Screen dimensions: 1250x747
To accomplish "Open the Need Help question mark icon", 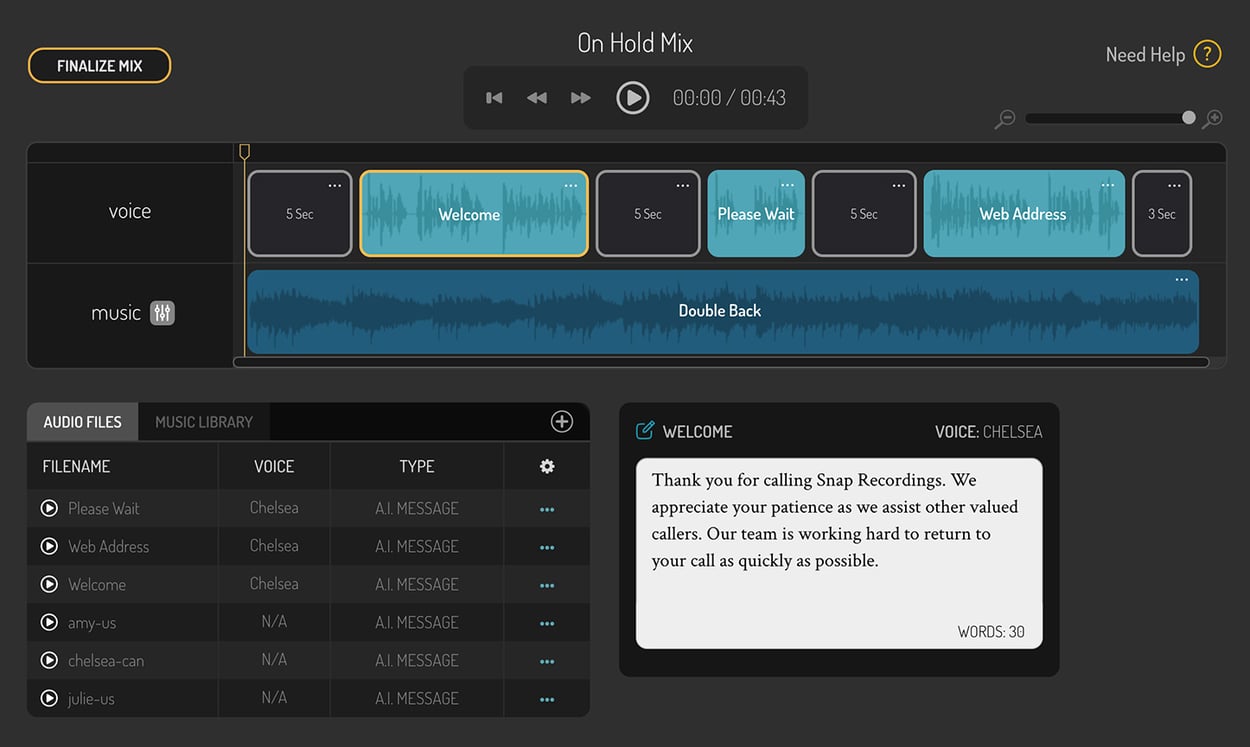I will [1207, 54].
